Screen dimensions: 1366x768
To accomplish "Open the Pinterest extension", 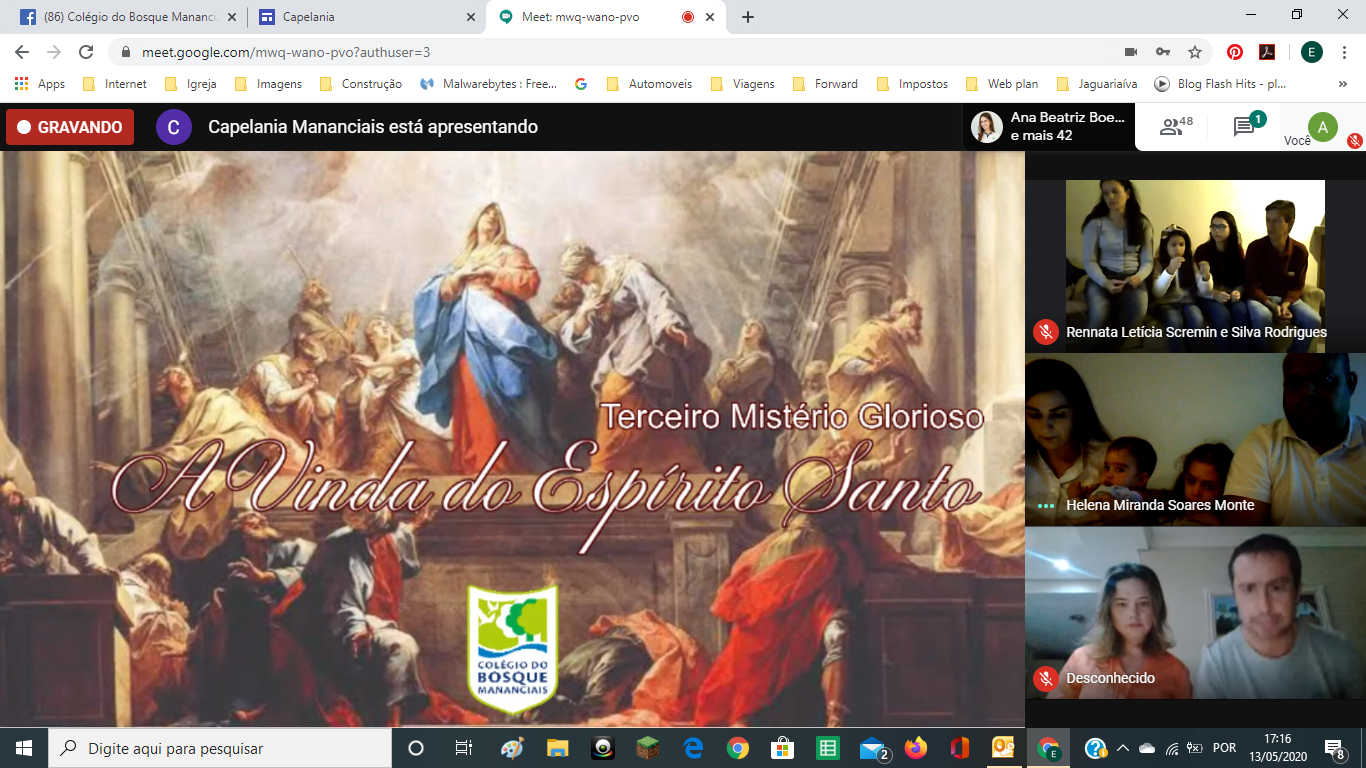I will (1235, 52).
